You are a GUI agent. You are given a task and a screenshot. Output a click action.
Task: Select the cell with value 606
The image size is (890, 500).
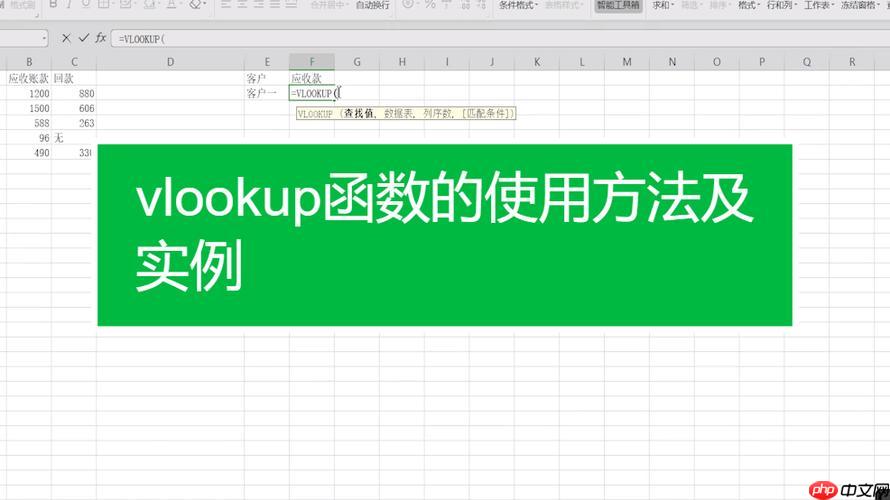coord(74,108)
